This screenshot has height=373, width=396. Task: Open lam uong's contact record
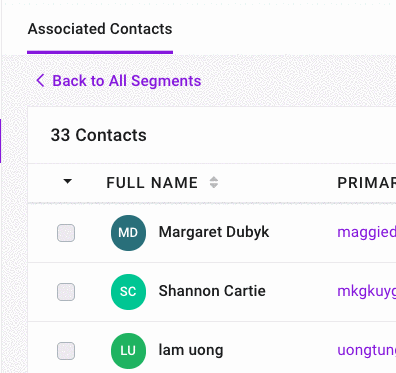coord(191,350)
